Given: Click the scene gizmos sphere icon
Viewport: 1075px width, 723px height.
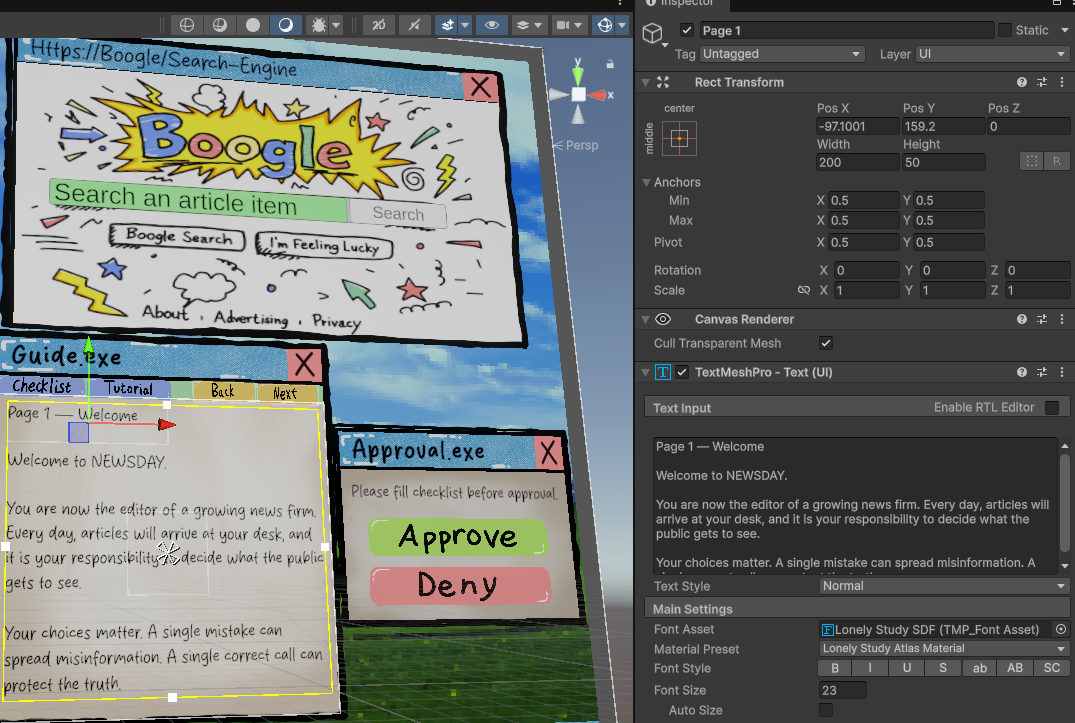Looking at the screenshot, I should [x=605, y=25].
